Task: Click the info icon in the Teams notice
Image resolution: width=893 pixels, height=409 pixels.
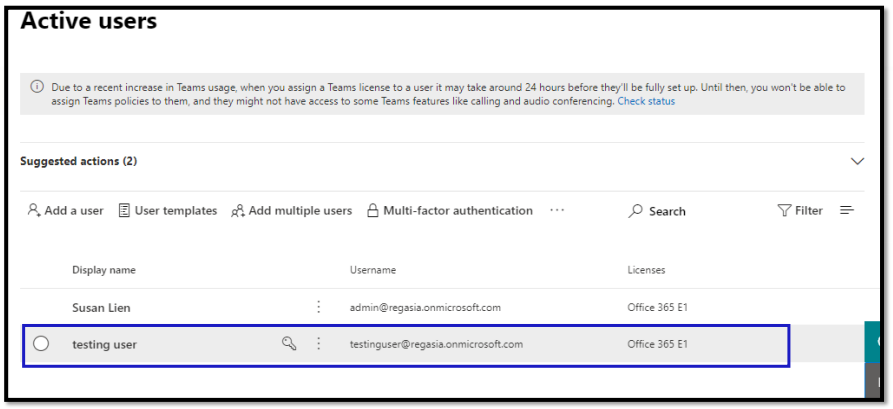Action: pyautogui.click(x=36, y=87)
